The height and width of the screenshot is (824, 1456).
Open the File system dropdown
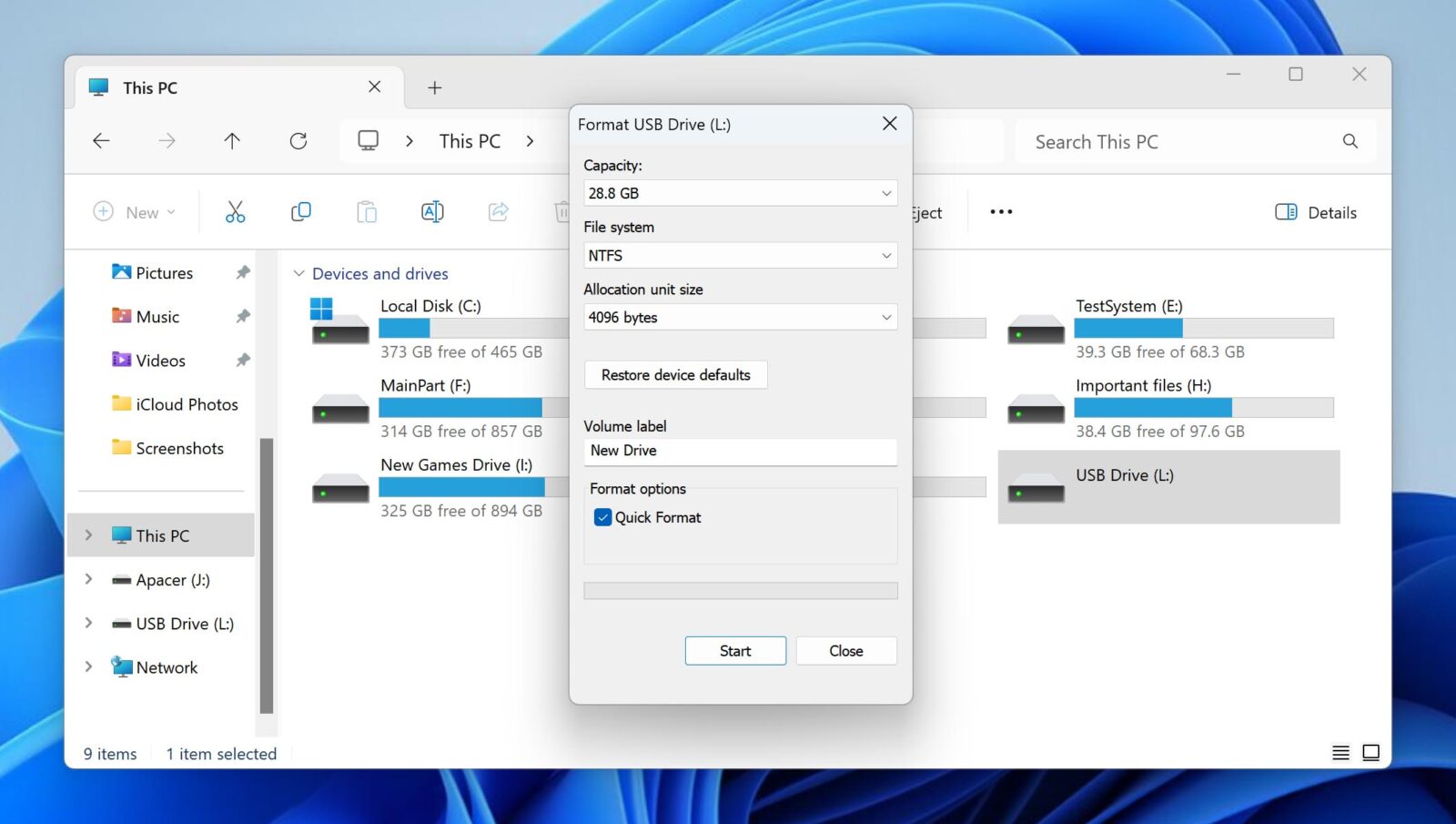click(740, 256)
